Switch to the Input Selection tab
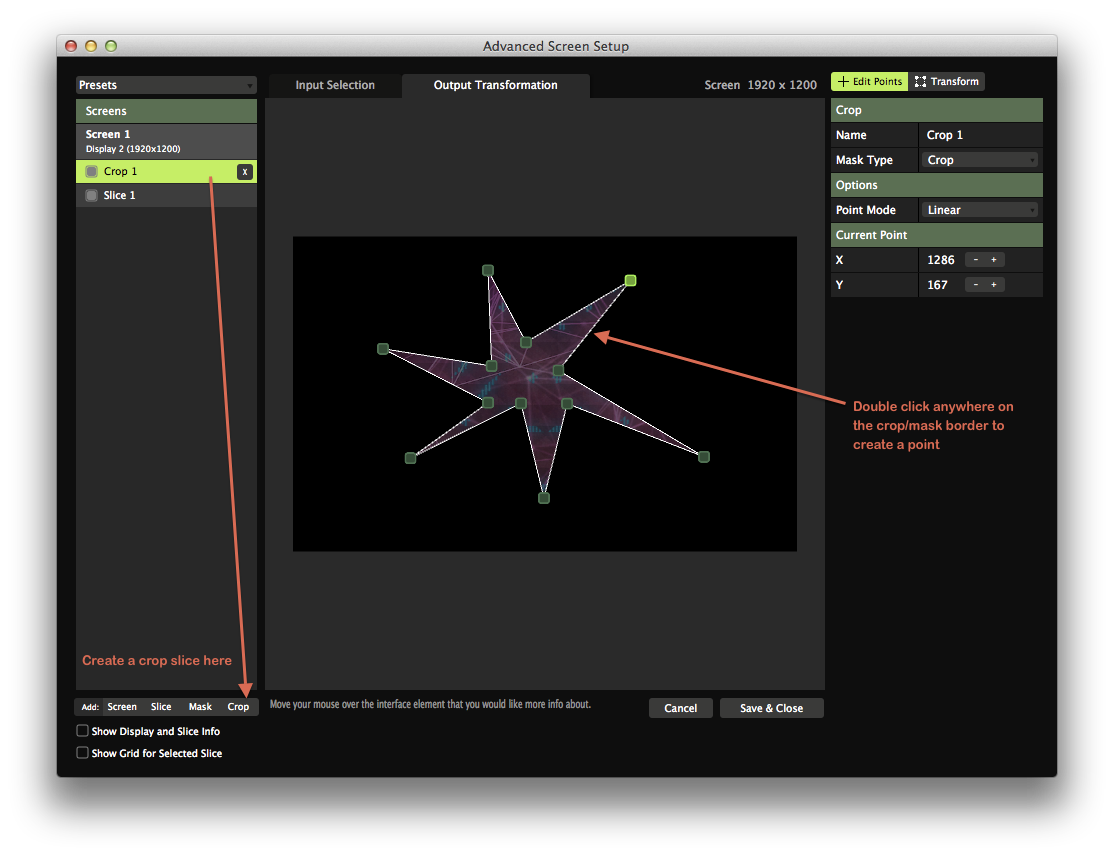 (x=335, y=86)
